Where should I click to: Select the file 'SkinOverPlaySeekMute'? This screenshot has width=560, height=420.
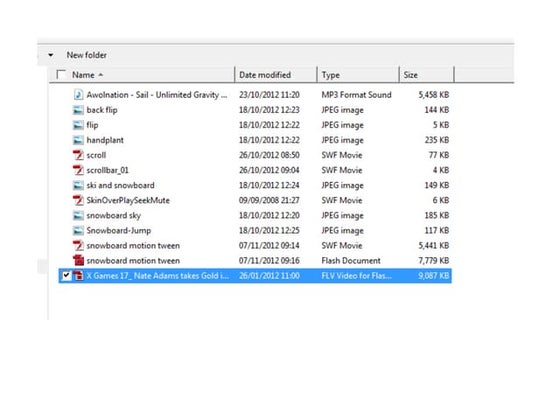pos(128,200)
